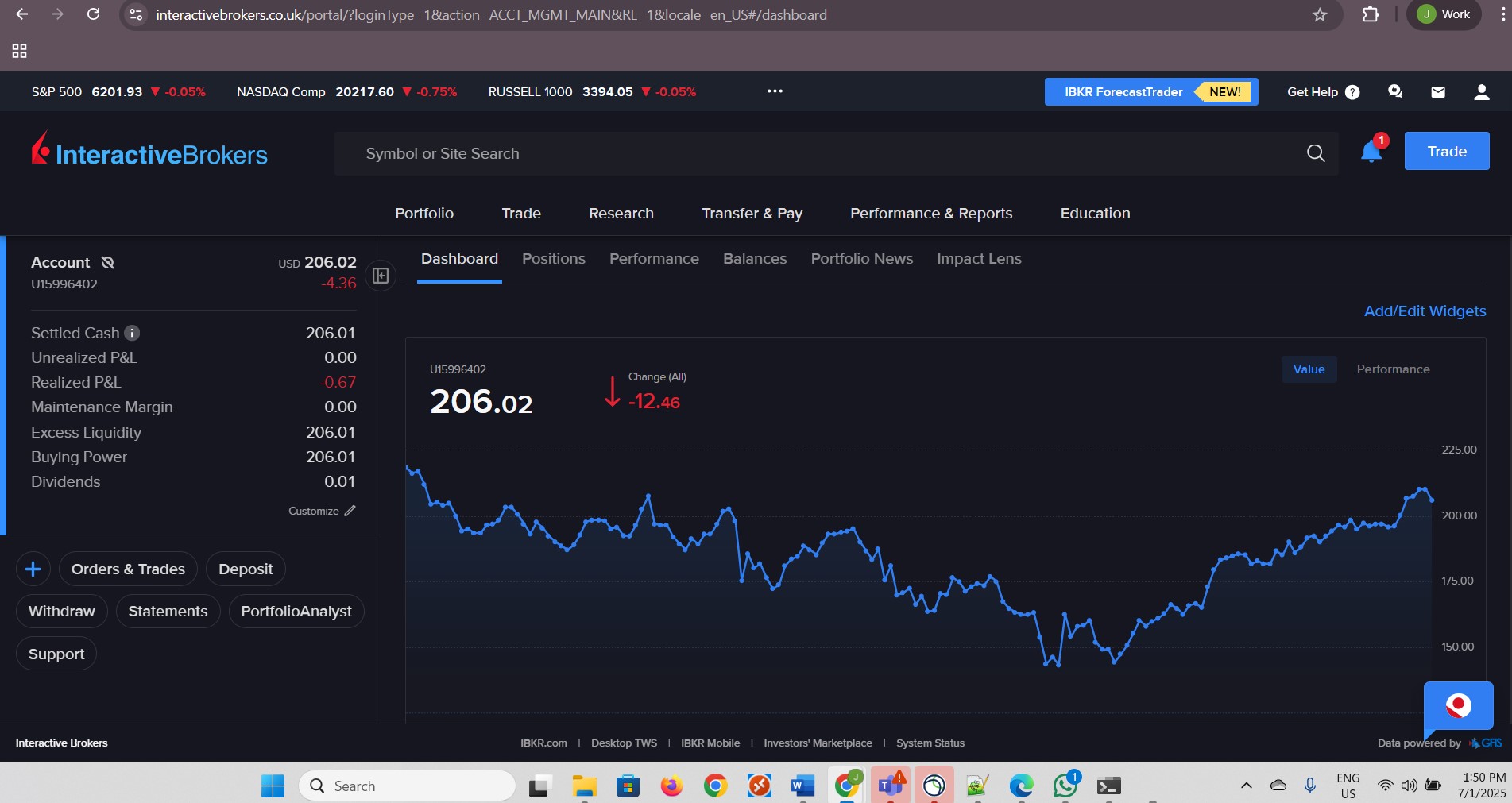This screenshot has width=1512, height=803.
Task: Open the Portfolio menu
Action: (x=424, y=213)
